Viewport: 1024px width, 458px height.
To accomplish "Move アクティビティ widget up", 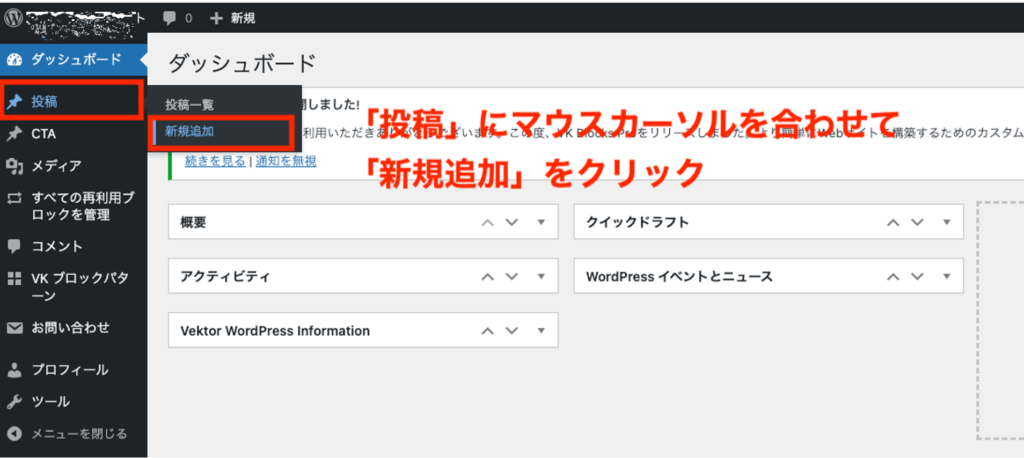I will click(487, 276).
